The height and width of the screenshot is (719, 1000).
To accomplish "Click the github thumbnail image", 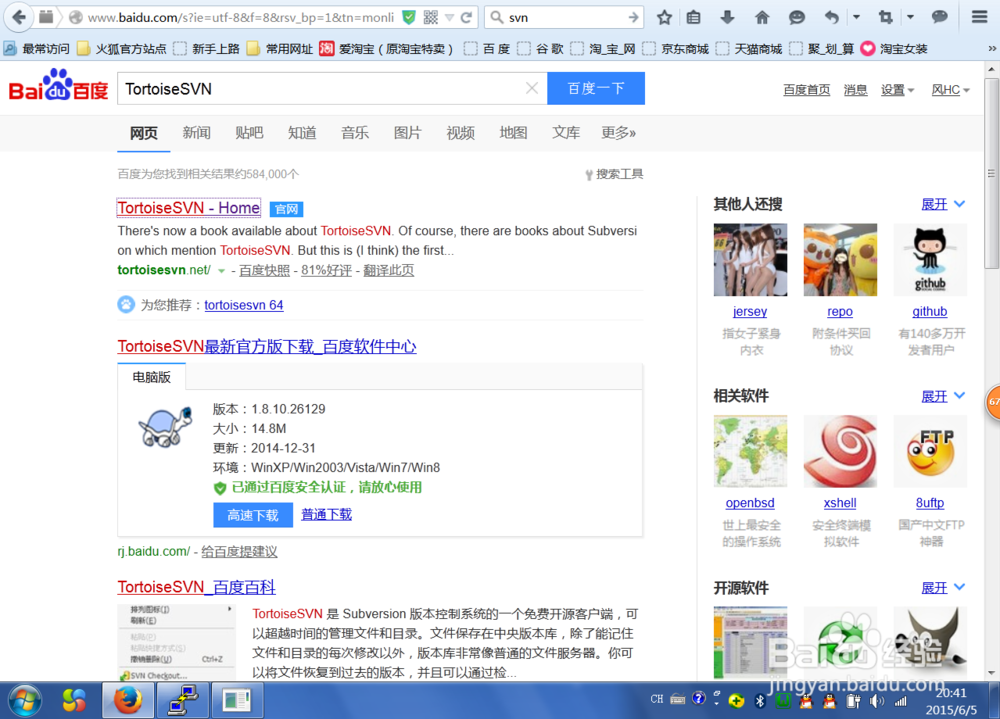I will click(930, 260).
